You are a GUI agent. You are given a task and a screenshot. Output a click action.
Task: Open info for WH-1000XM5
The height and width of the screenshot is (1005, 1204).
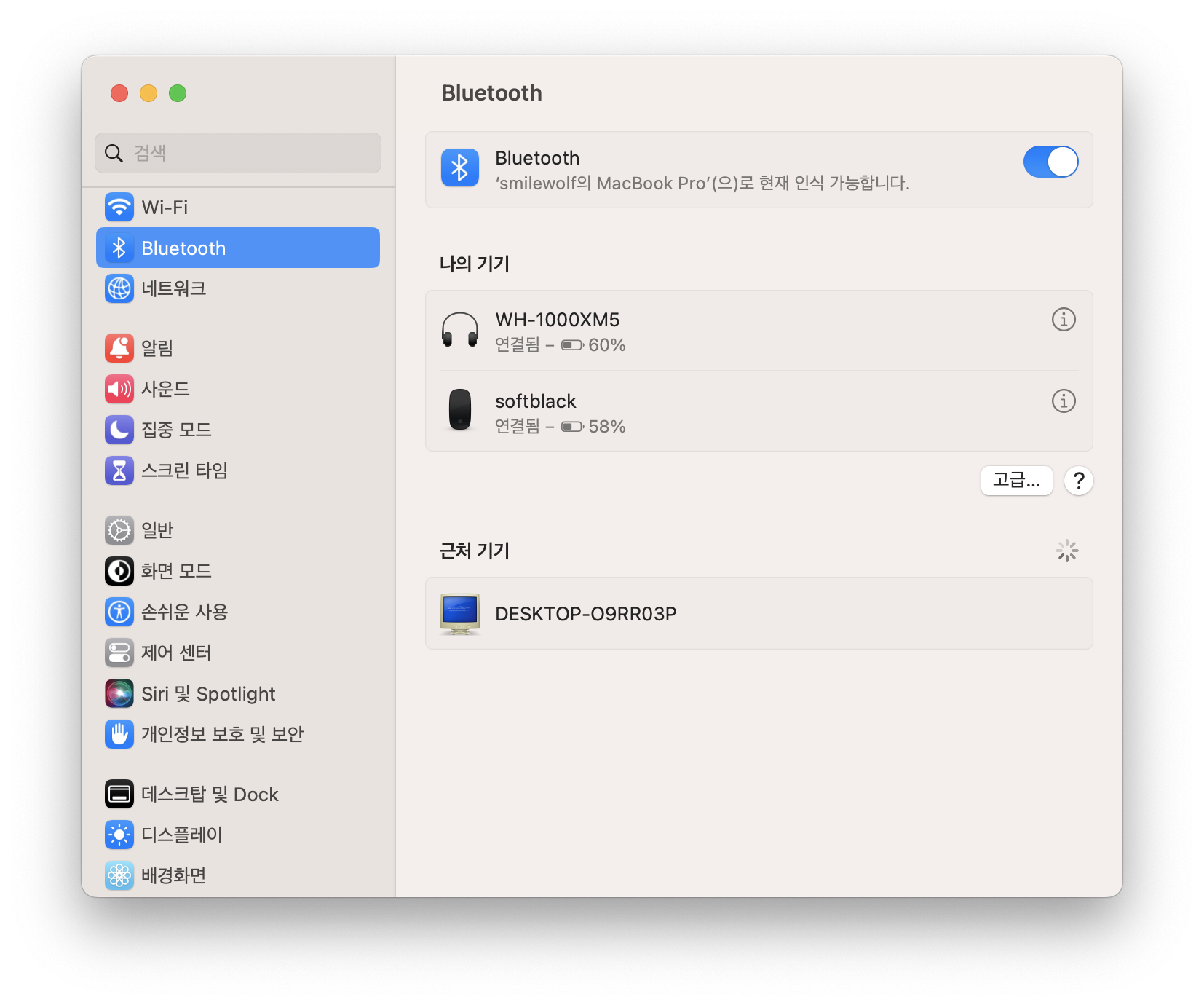point(1064,319)
